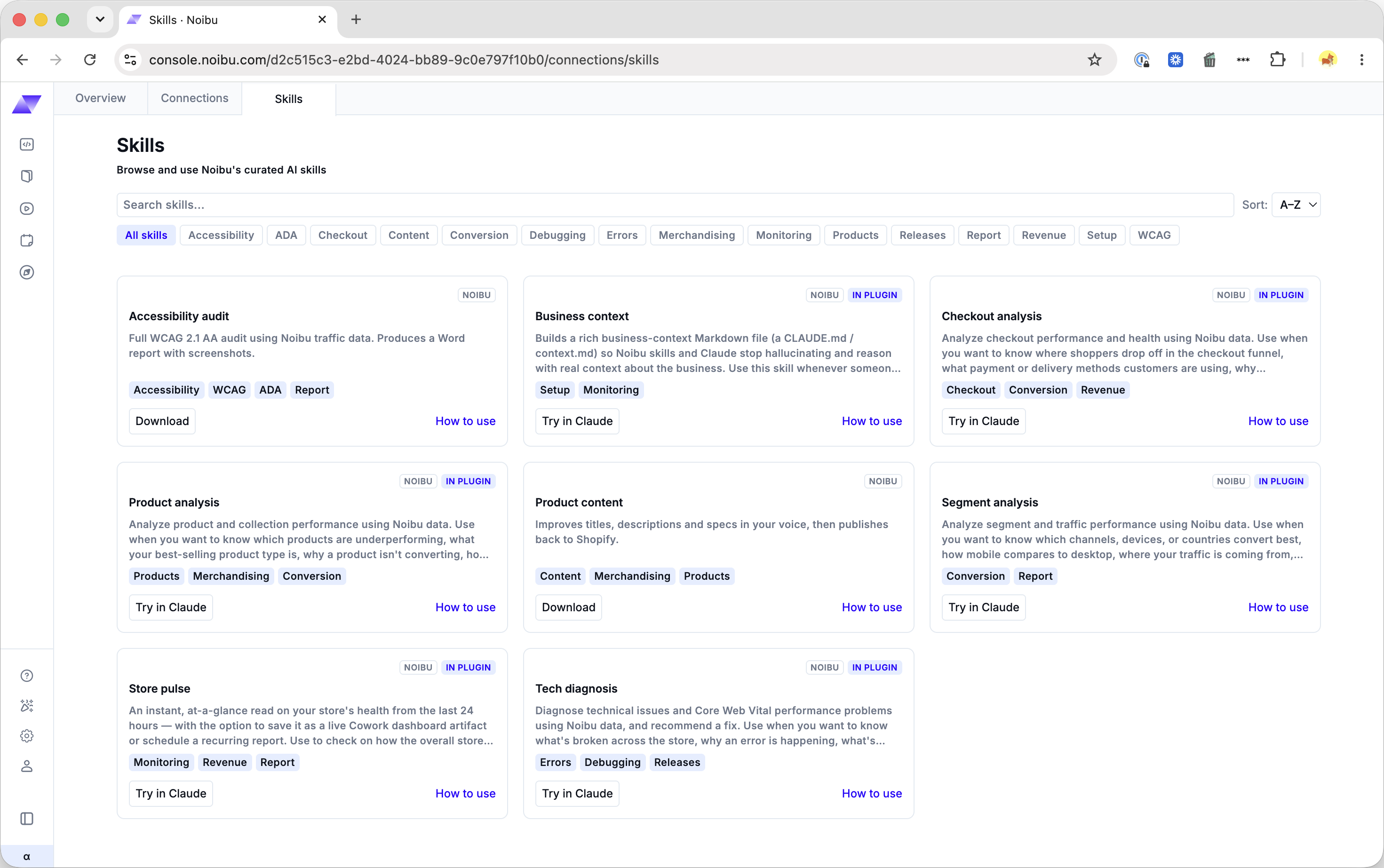Viewport: 1384px width, 868px height.
Task: Filter skills by WCAG chip
Action: [x=1154, y=235]
